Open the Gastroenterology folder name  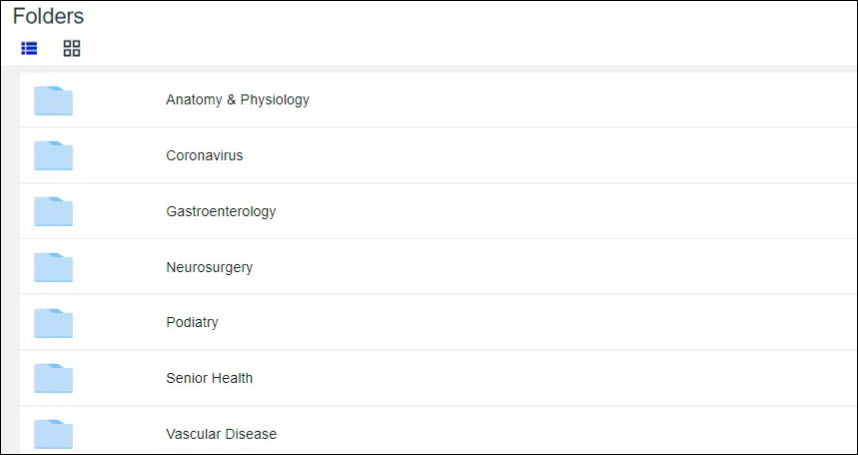coord(221,212)
